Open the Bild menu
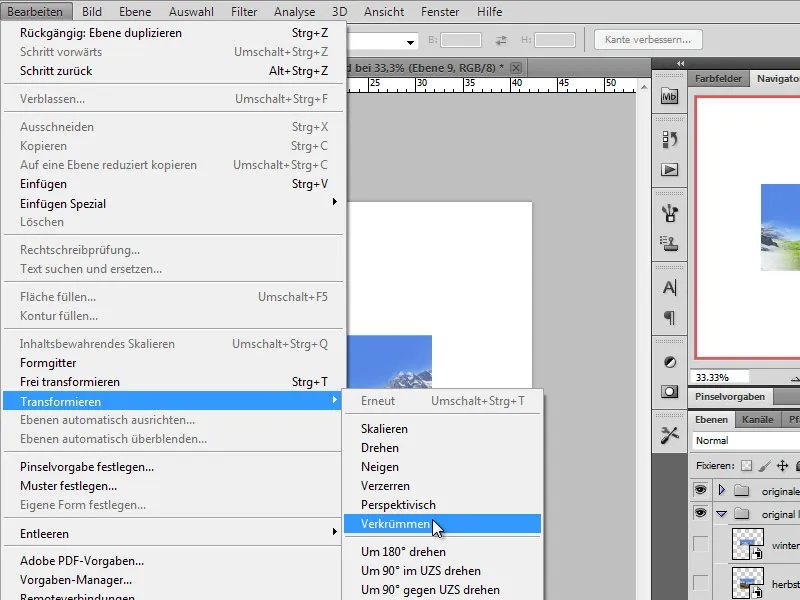The width and height of the screenshot is (800, 600). coord(92,11)
